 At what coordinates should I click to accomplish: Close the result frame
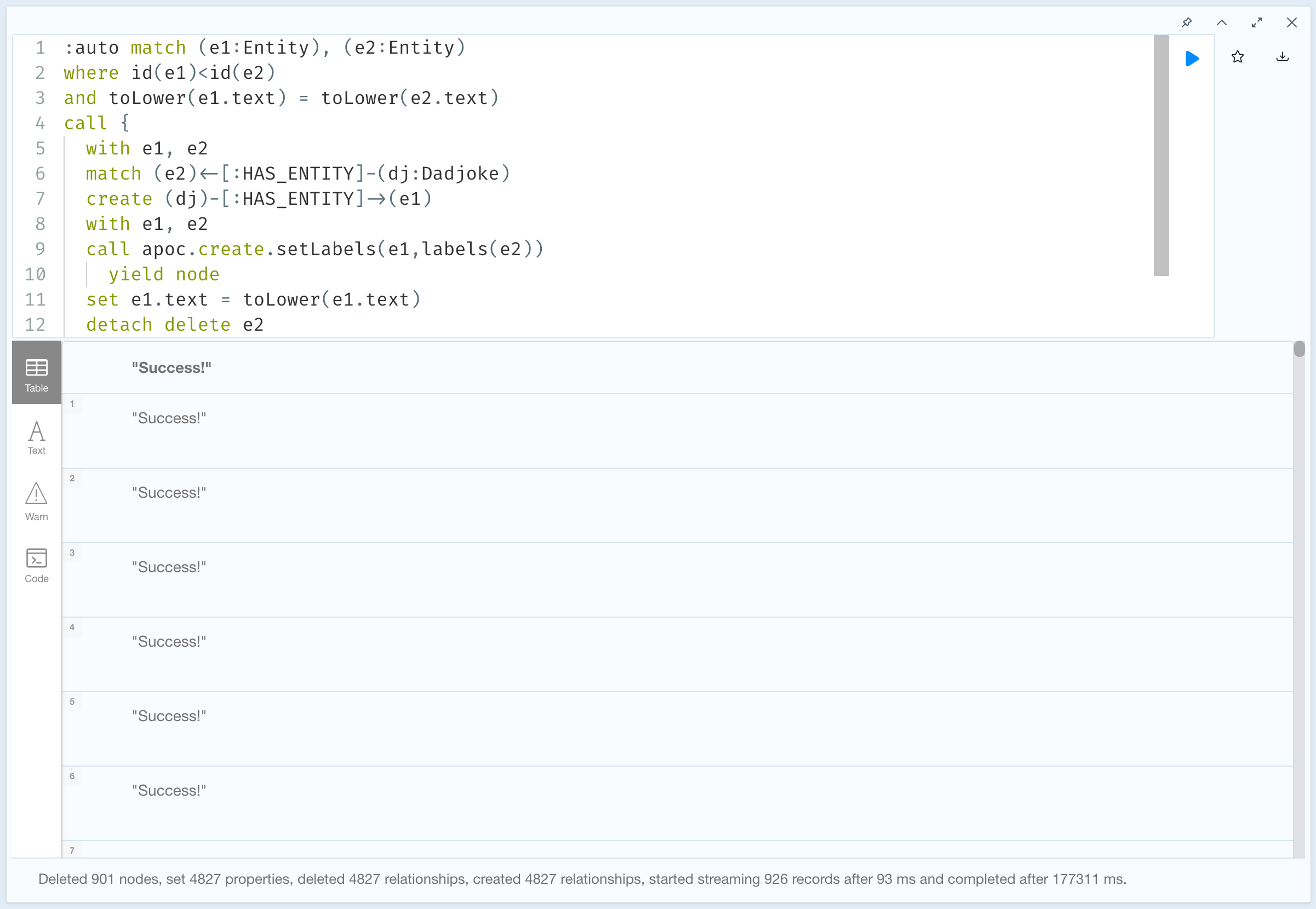(x=1291, y=23)
